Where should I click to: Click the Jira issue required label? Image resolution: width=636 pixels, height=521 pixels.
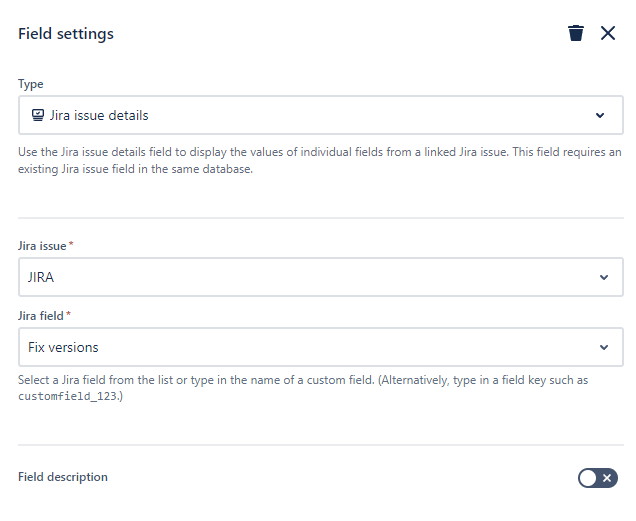coord(45,246)
